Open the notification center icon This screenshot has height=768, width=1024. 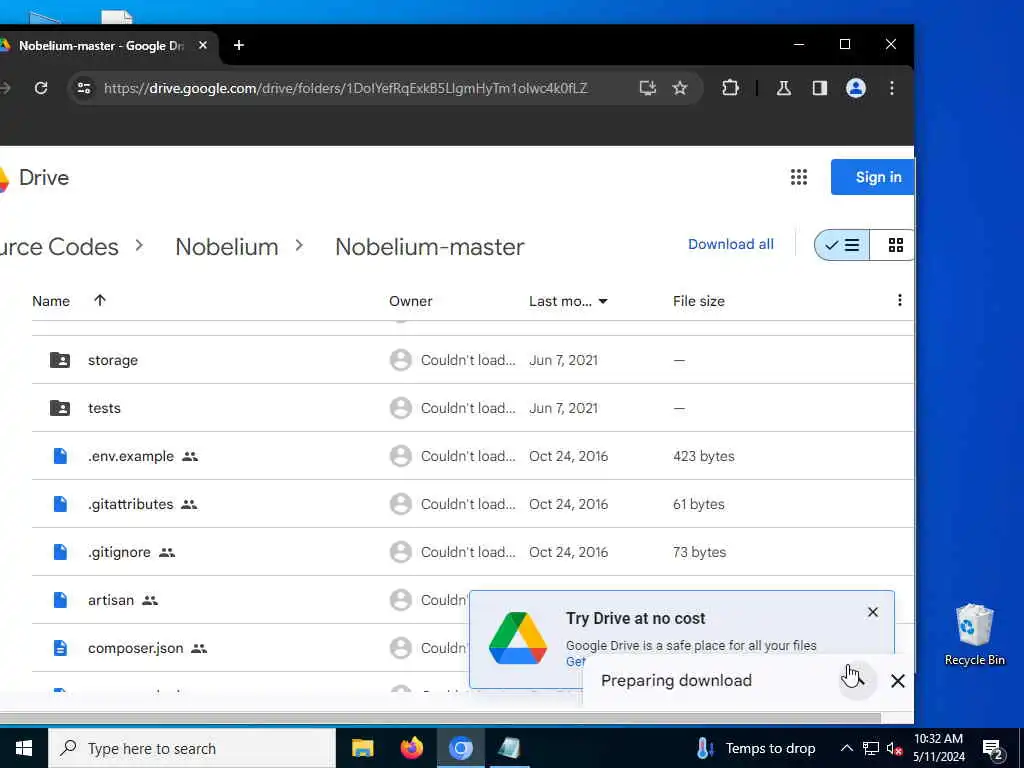pyautogui.click(x=992, y=748)
